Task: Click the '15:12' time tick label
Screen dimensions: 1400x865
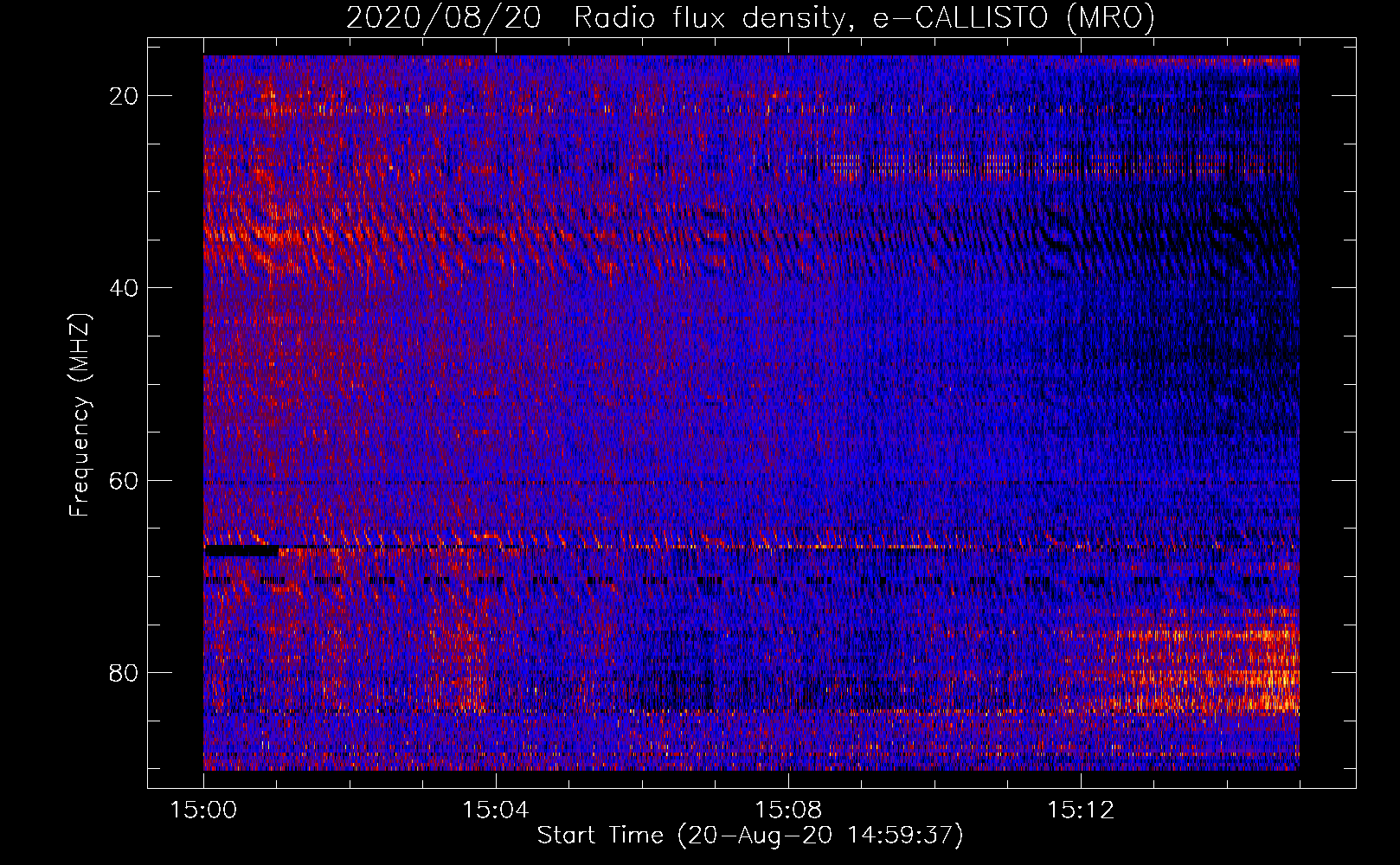Action: pos(1080,811)
